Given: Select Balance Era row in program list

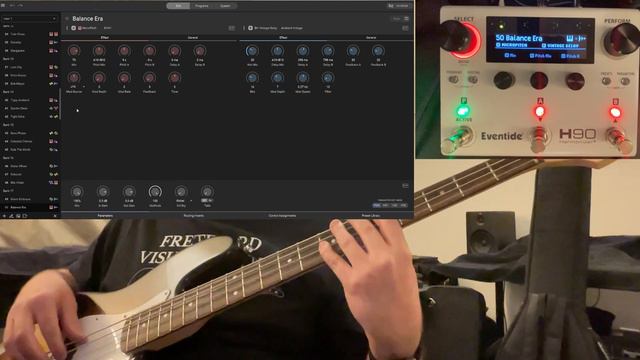Looking at the screenshot, I should tap(29, 207).
